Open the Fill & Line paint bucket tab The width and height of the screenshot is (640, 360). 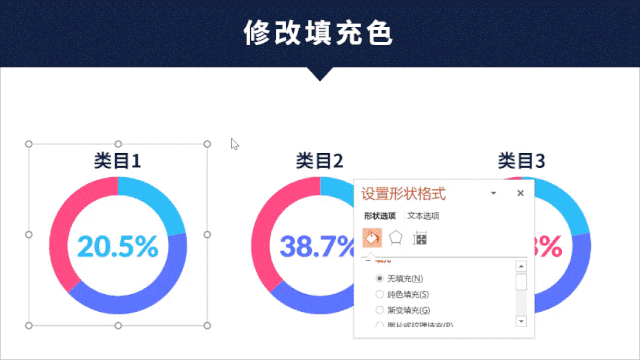coord(372,238)
